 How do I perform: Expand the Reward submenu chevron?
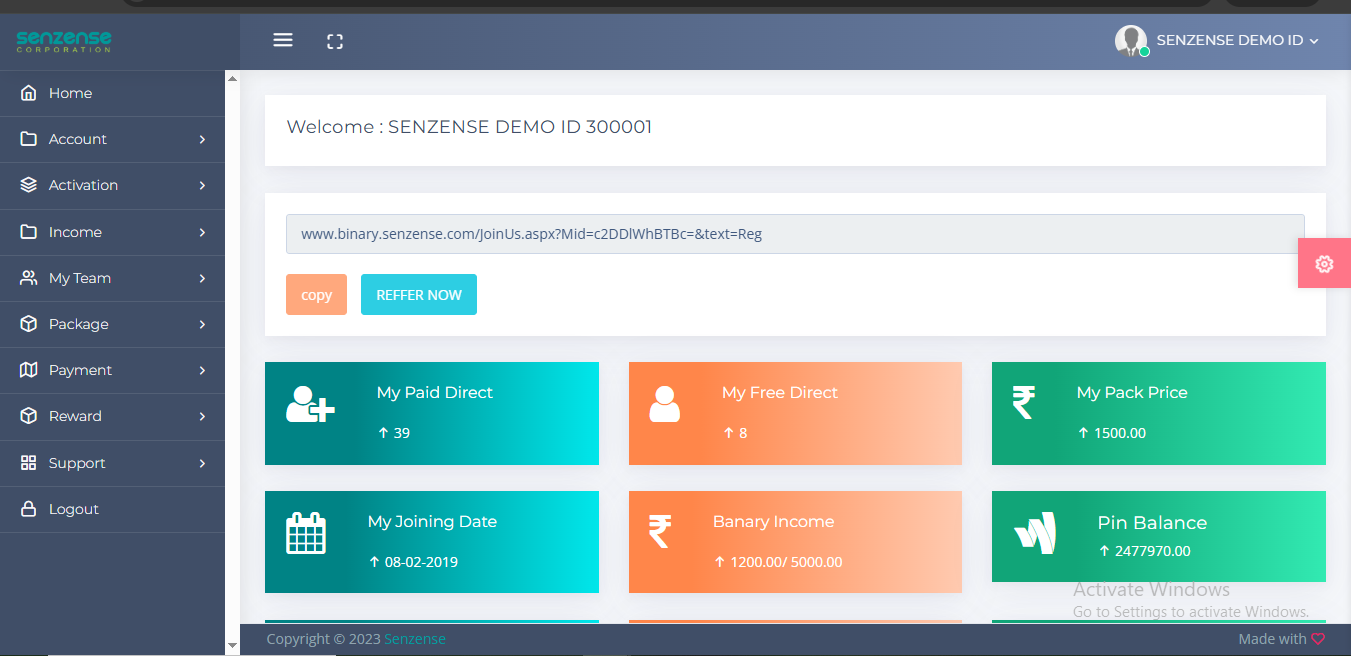pyautogui.click(x=202, y=416)
